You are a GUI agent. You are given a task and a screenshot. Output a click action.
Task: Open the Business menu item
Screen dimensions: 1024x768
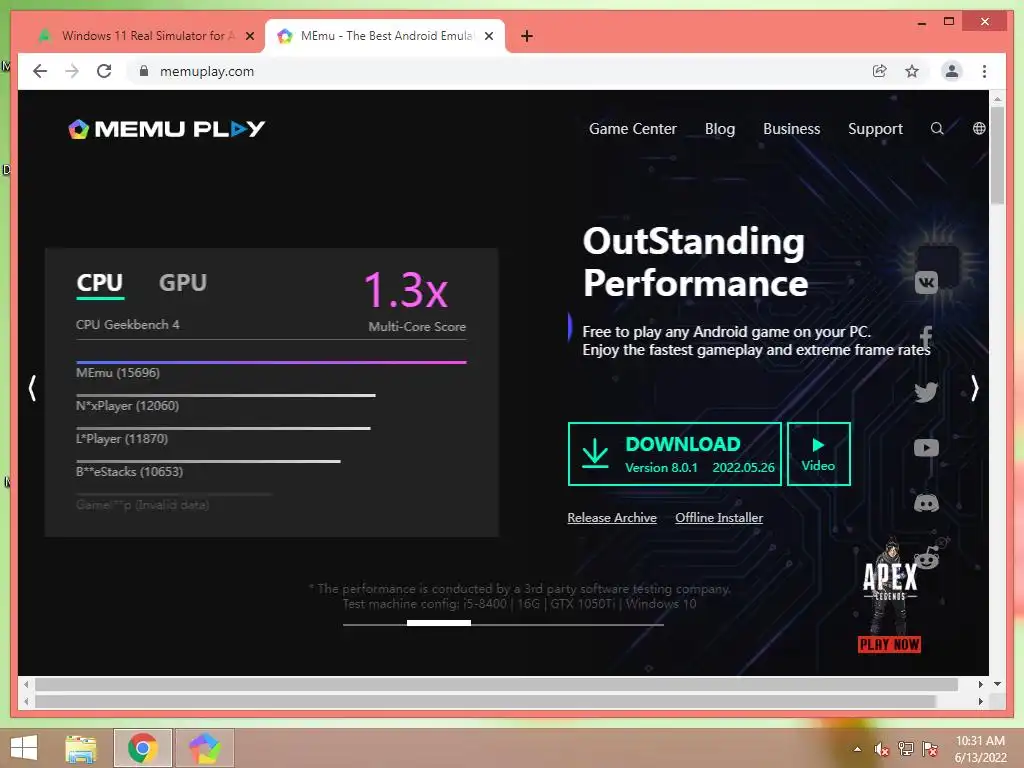[792, 129]
